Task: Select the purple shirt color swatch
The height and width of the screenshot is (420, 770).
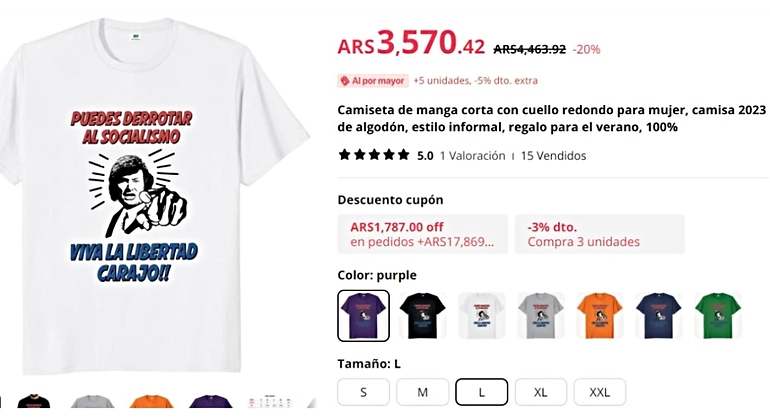Action: [363, 315]
